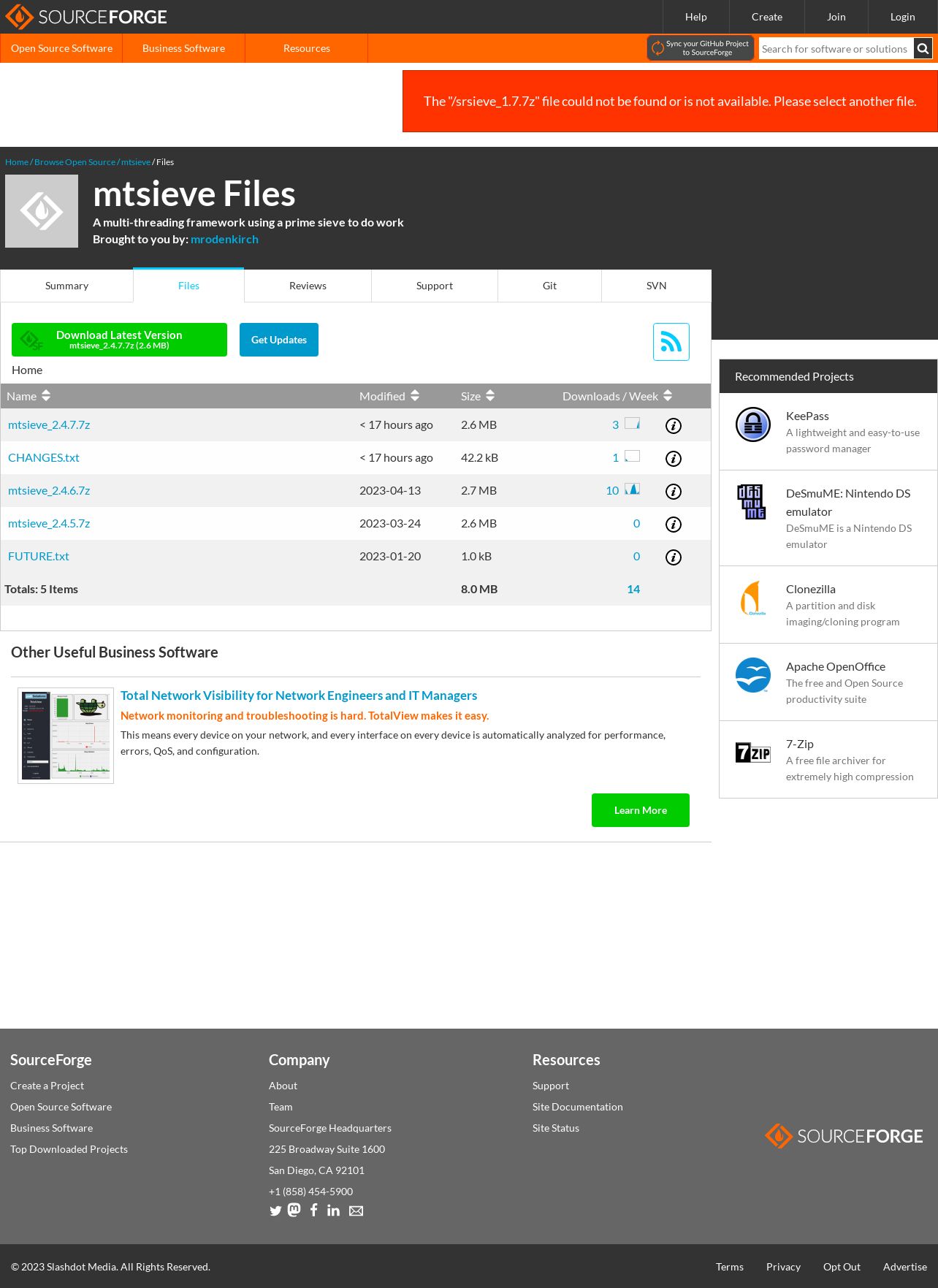This screenshot has height=1288, width=938.
Task: Sort files by Downloads / Week
Action: (617, 396)
